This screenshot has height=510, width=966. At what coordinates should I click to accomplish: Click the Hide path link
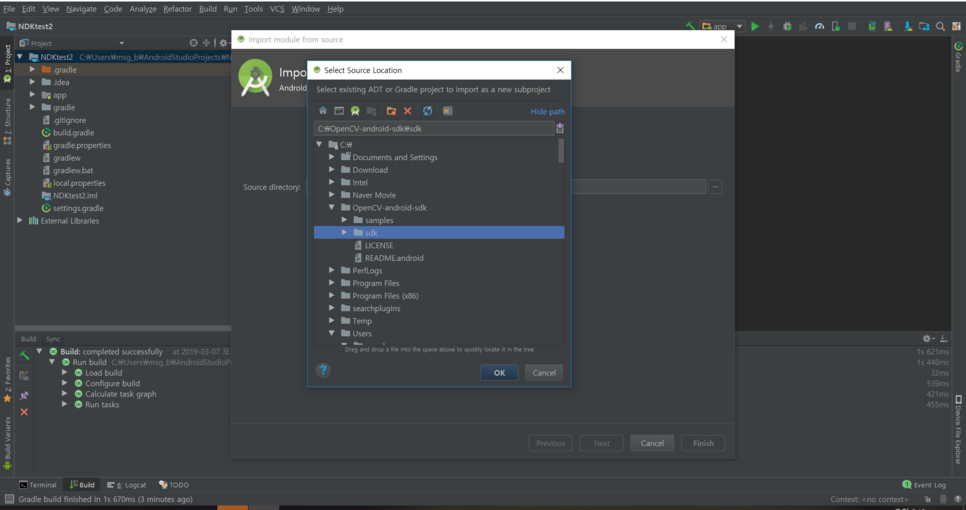coord(548,111)
